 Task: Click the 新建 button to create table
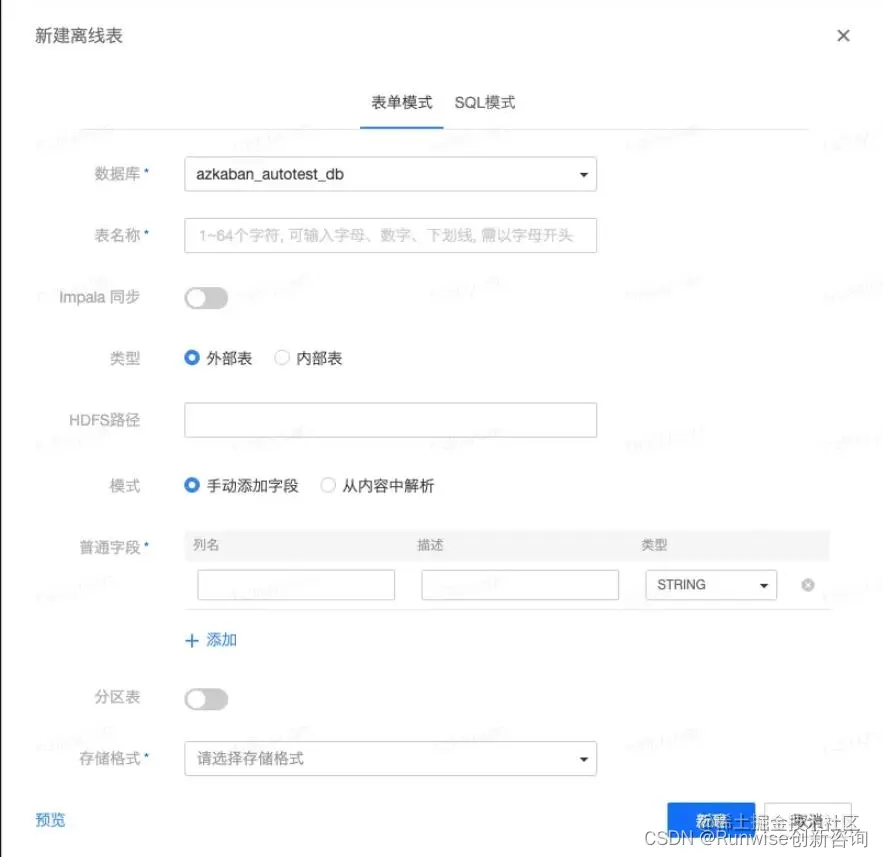[711, 818]
